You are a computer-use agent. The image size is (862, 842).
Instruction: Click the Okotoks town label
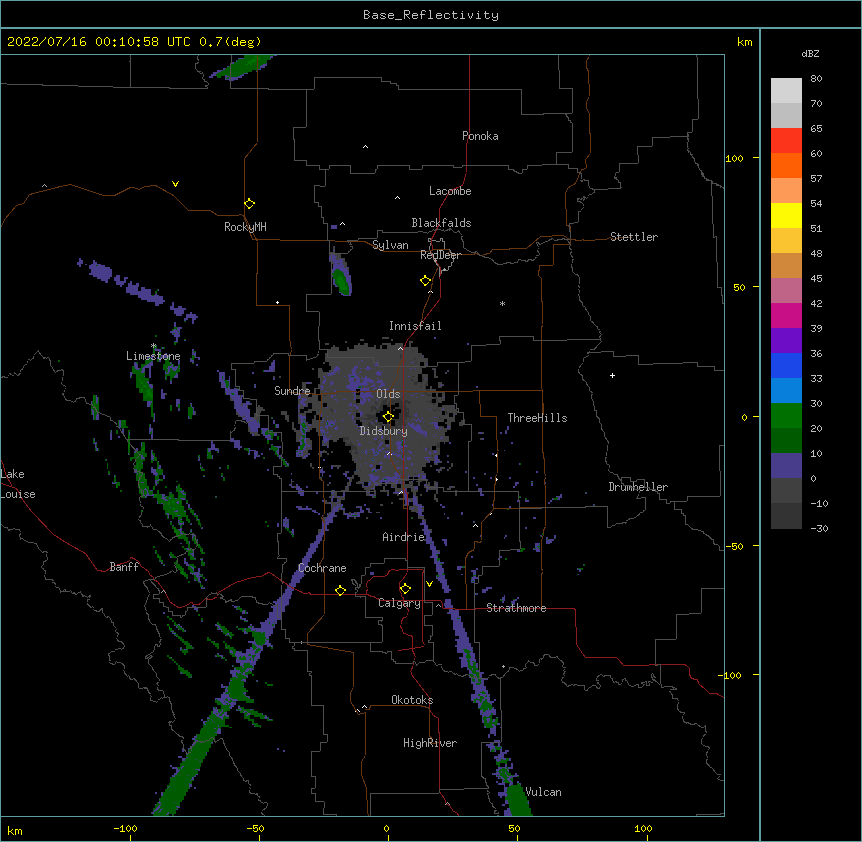412,700
